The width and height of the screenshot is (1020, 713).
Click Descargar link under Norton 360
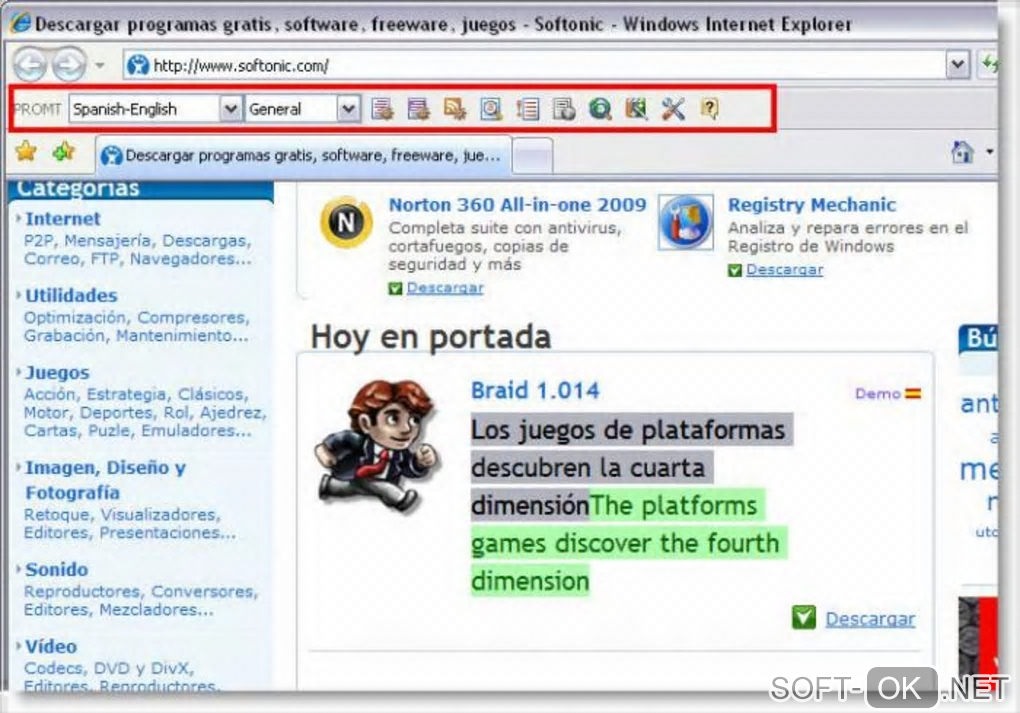(x=445, y=288)
